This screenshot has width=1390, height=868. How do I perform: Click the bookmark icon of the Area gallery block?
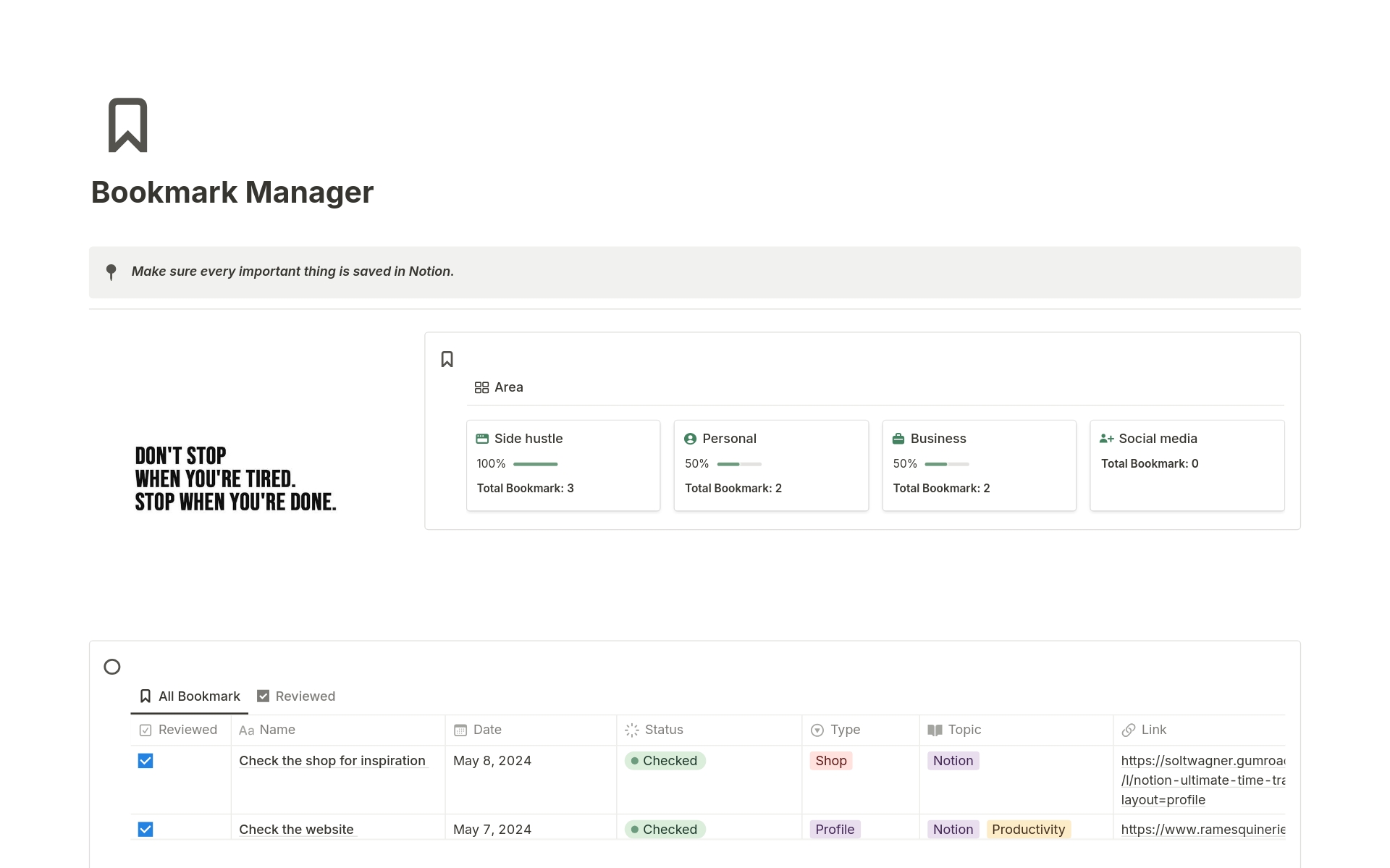(447, 358)
